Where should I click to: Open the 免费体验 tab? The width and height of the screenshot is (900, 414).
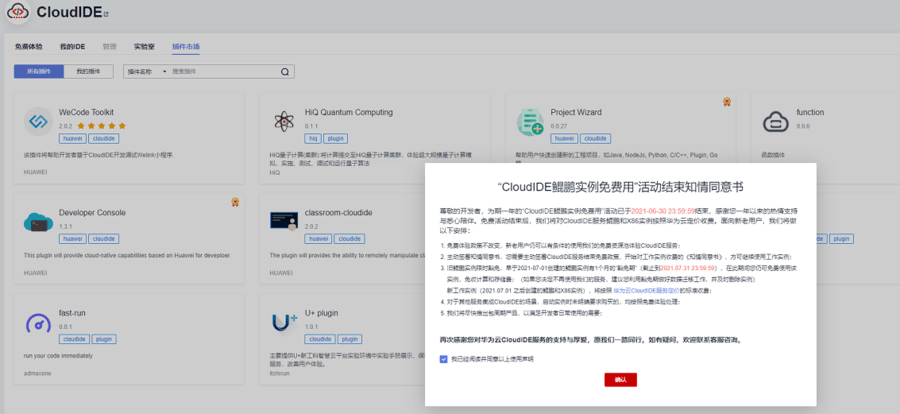point(28,47)
